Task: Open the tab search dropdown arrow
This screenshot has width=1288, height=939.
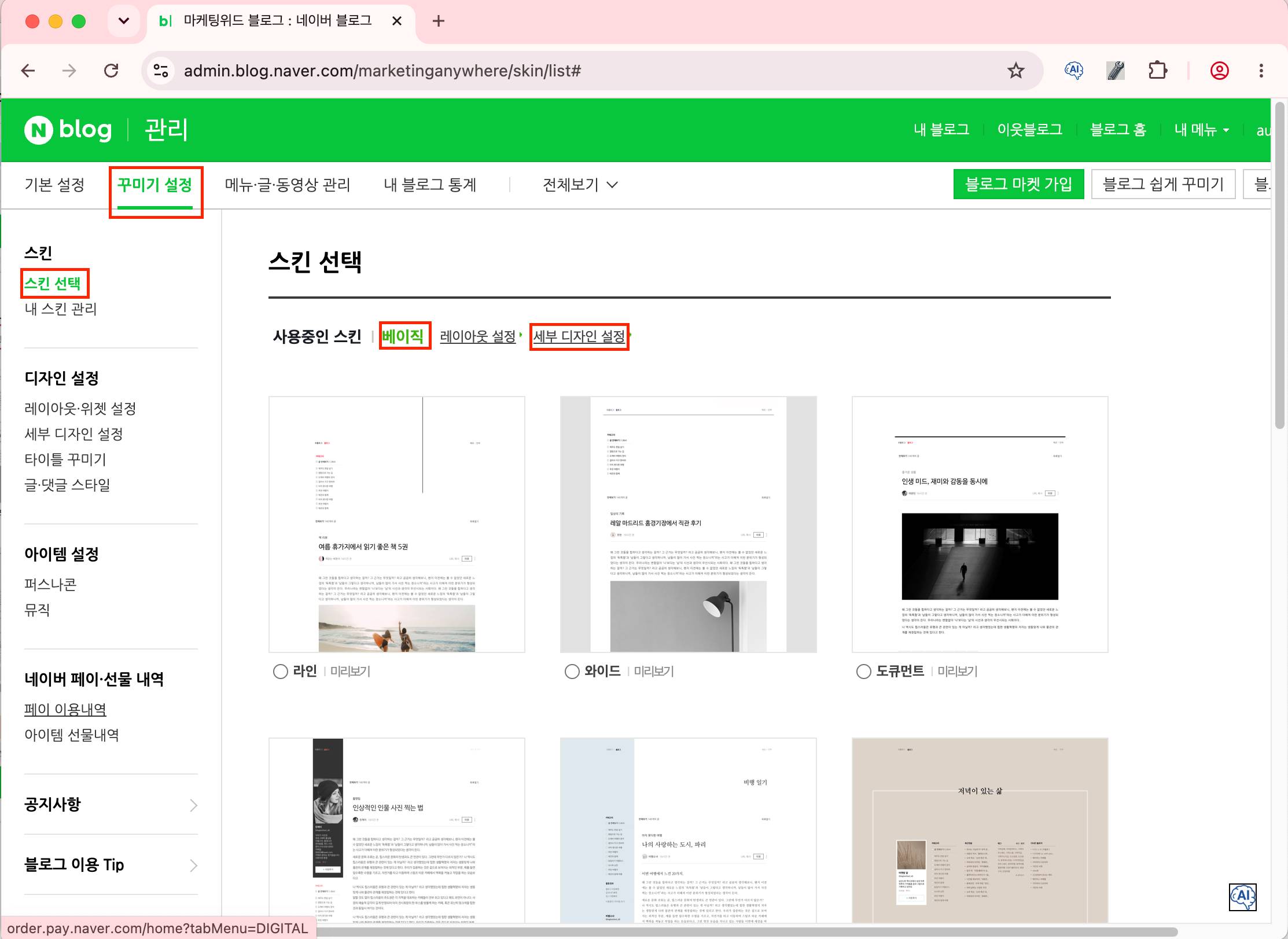Action: [123, 21]
